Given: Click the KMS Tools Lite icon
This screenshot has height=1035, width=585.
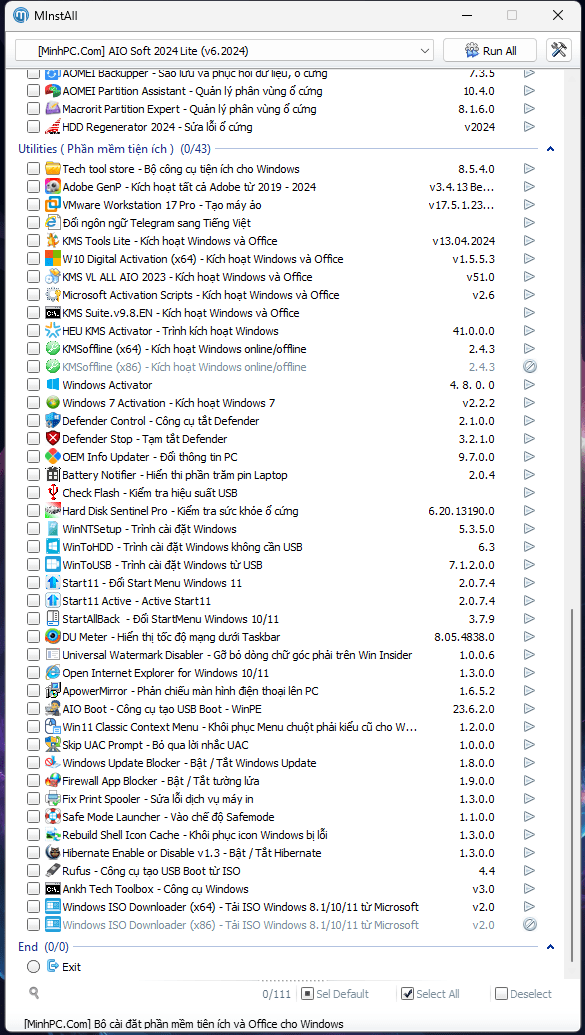Looking at the screenshot, I should pyautogui.click(x=53, y=241).
